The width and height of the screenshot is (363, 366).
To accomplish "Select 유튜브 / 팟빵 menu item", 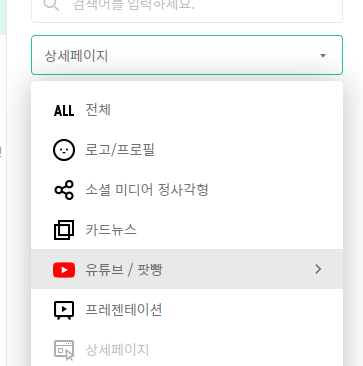I will click(x=187, y=269).
